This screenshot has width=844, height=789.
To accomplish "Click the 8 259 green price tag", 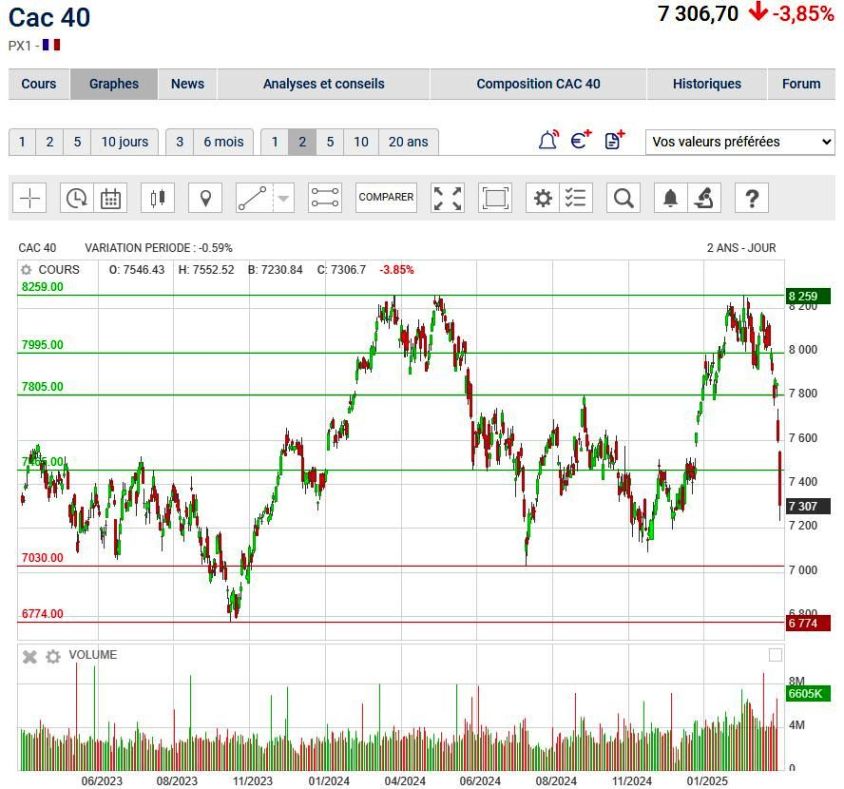I will (808, 296).
